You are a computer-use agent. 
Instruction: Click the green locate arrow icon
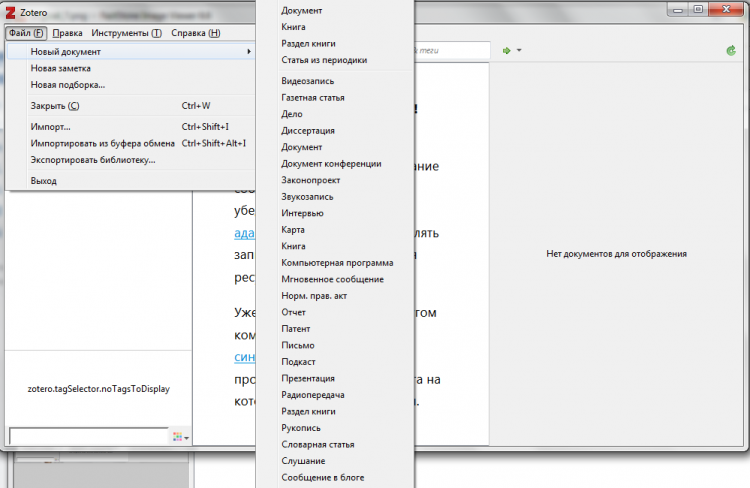[507, 50]
